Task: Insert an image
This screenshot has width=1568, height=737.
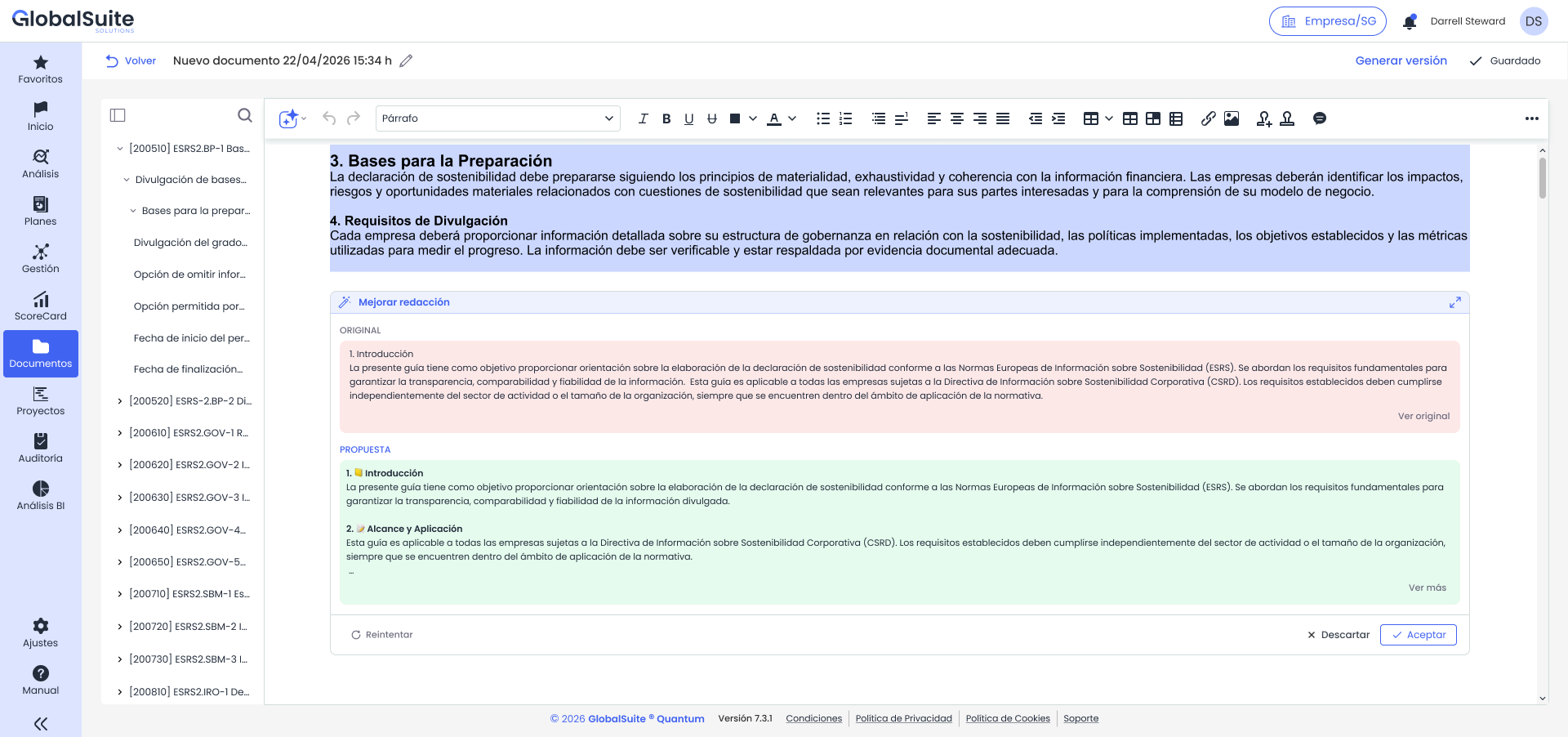Action: pyautogui.click(x=1232, y=118)
